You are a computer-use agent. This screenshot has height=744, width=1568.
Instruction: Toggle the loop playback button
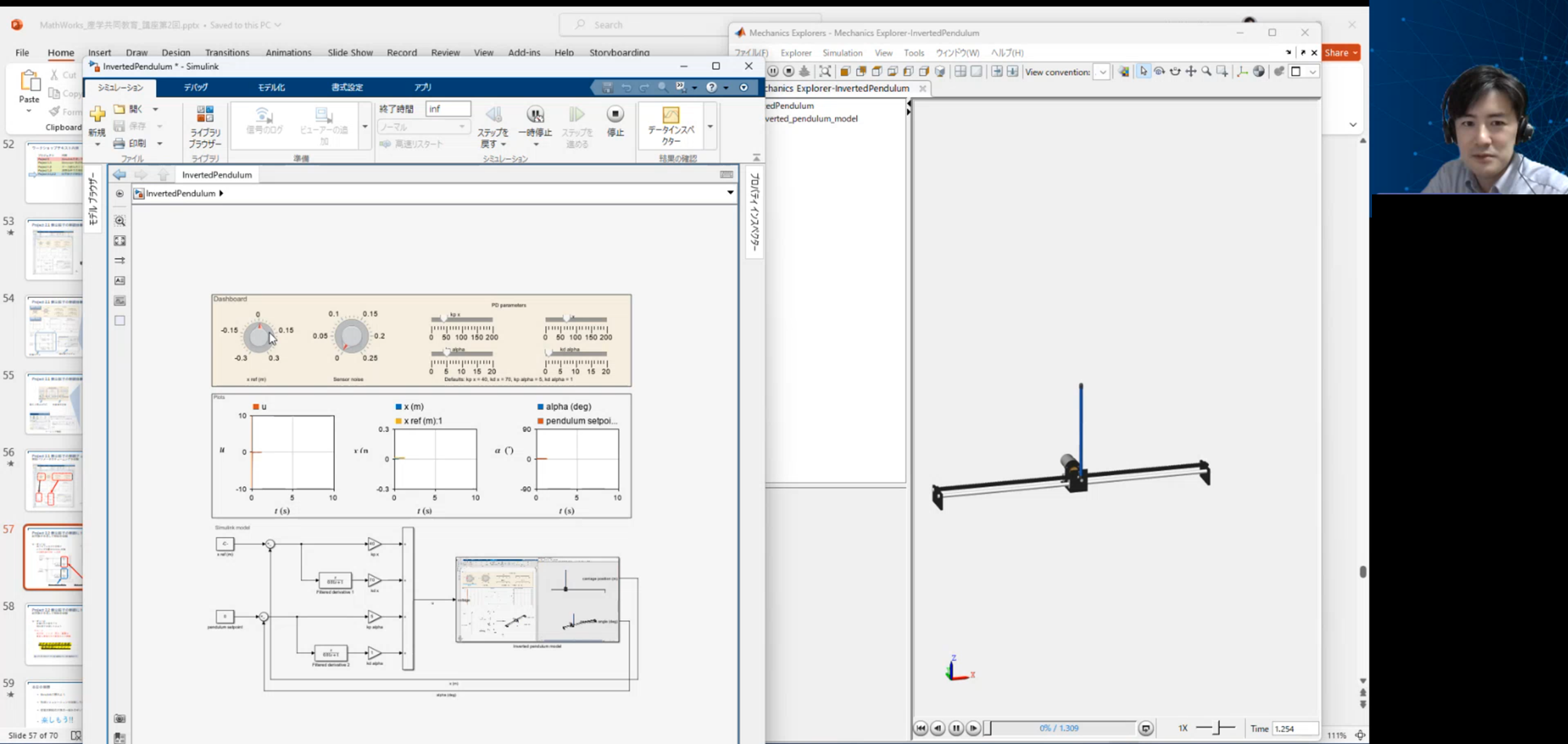[1145, 728]
